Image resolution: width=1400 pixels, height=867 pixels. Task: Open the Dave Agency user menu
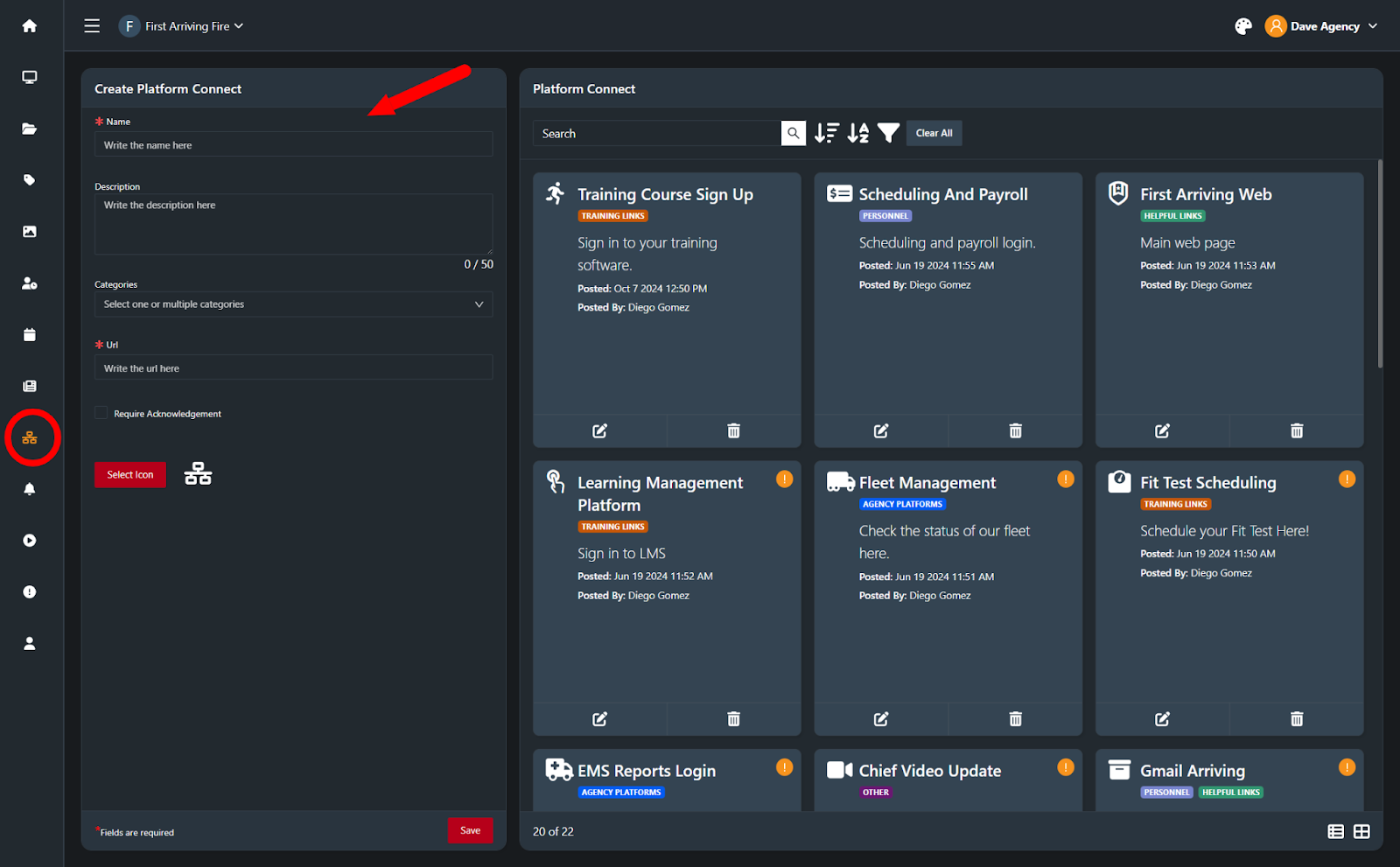[1321, 26]
